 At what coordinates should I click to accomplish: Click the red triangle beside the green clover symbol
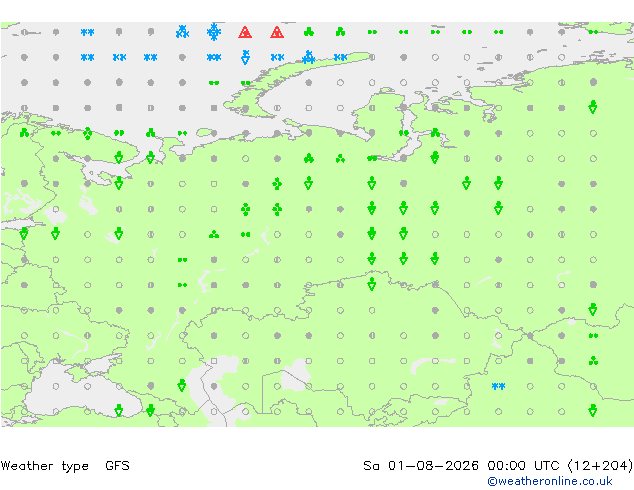tap(277, 32)
